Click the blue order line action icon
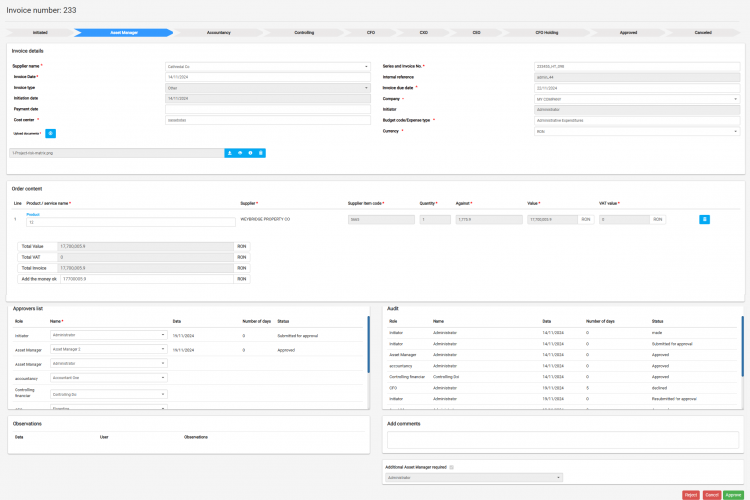750x500 pixels. pyautogui.click(x=704, y=218)
